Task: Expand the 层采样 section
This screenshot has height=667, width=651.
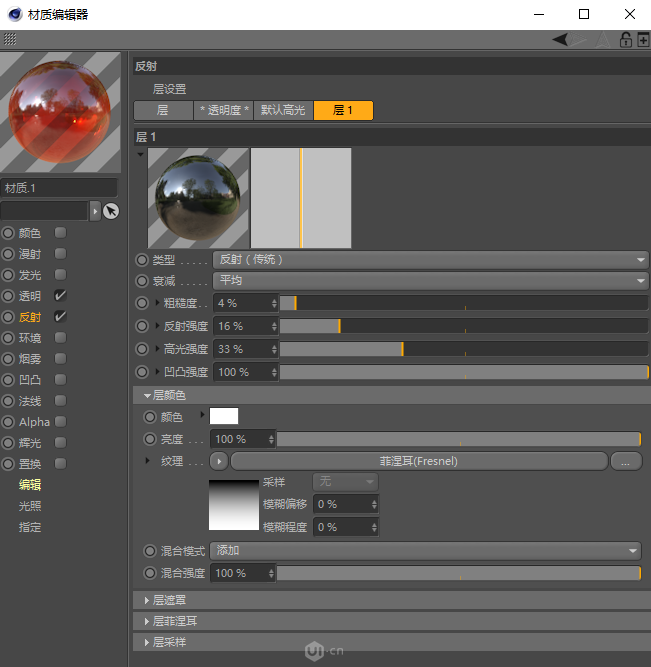Action: 169,642
